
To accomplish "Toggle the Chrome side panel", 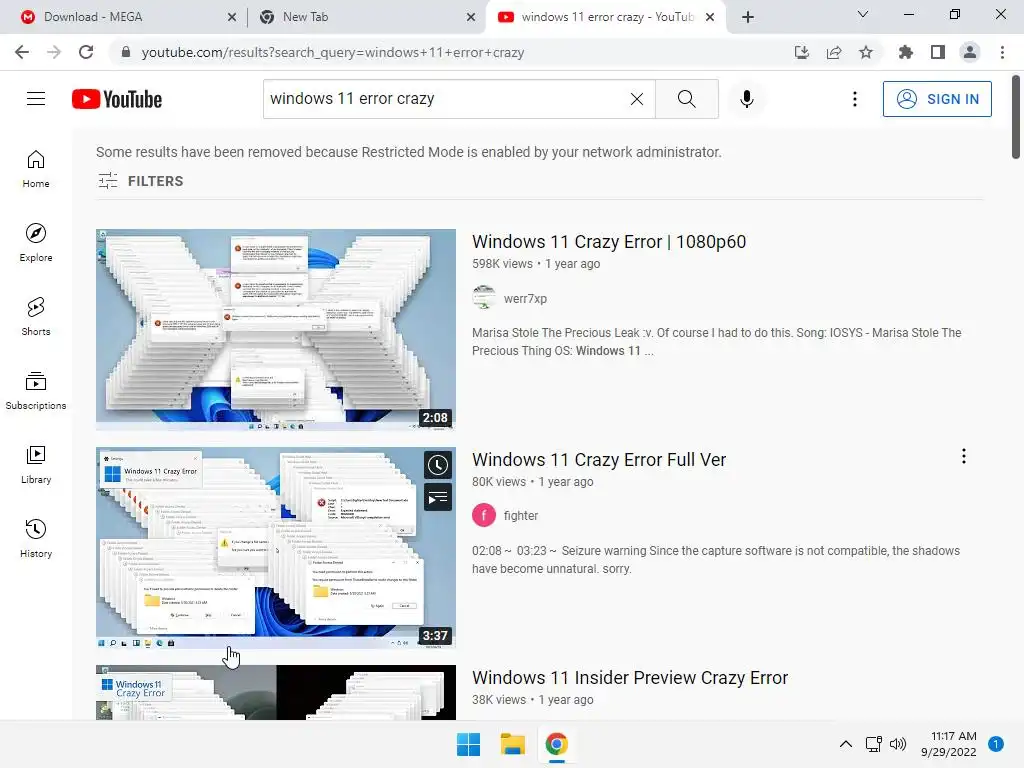I will (938, 52).
